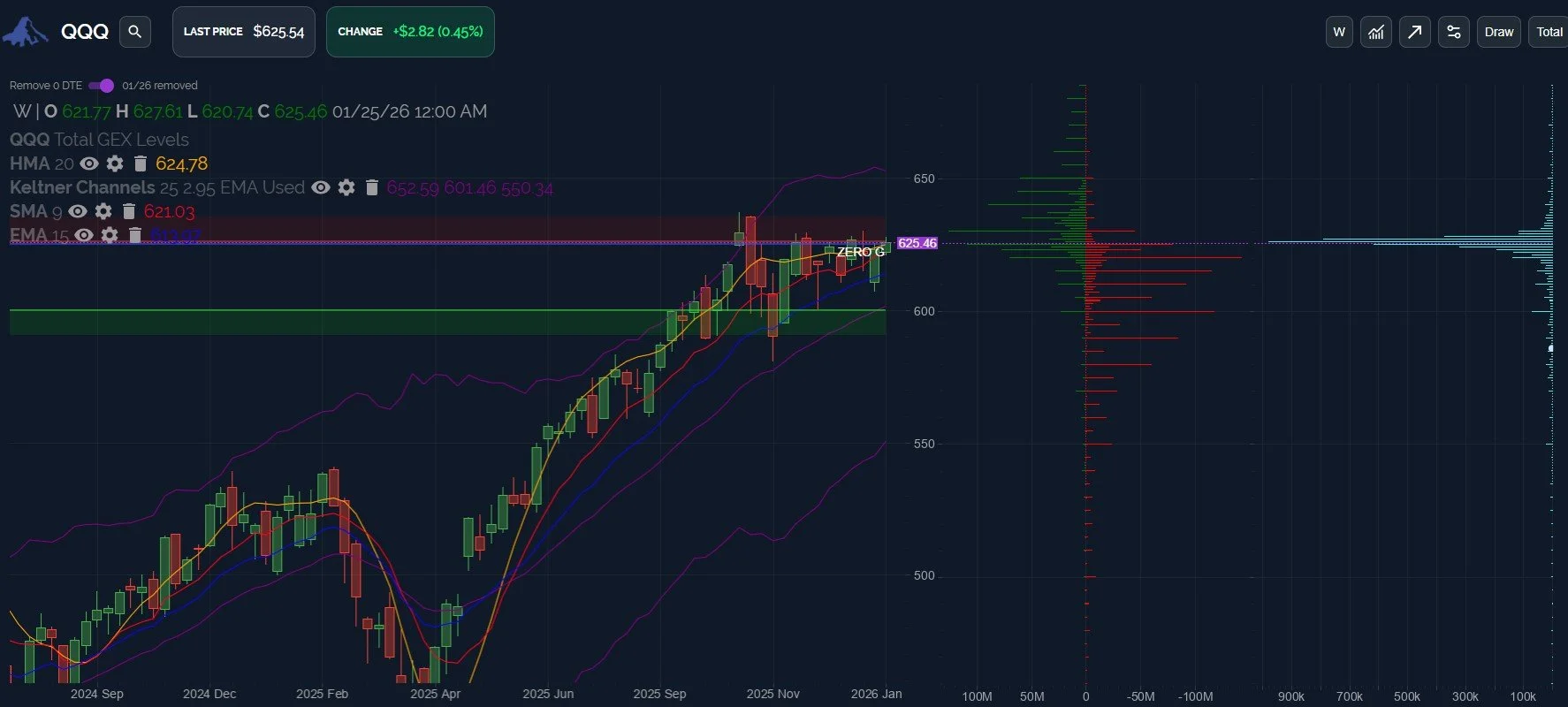Delete the SMA 9 indicator
The image size is (1568, 707).
pyautogui.click(x=129, y=211)
